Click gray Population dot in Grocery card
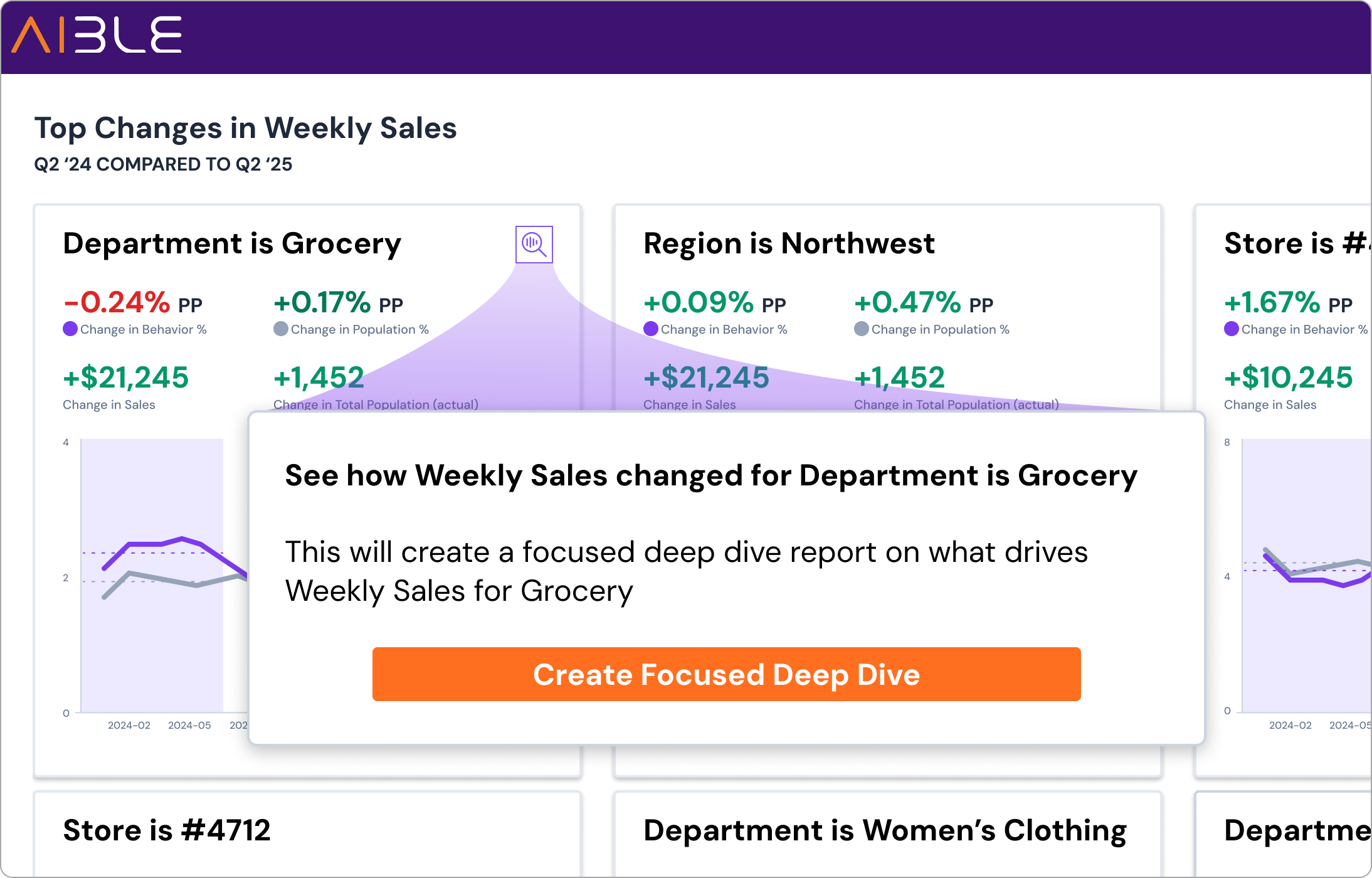Screen dimensions: 1372x878 tap(281, 329)
